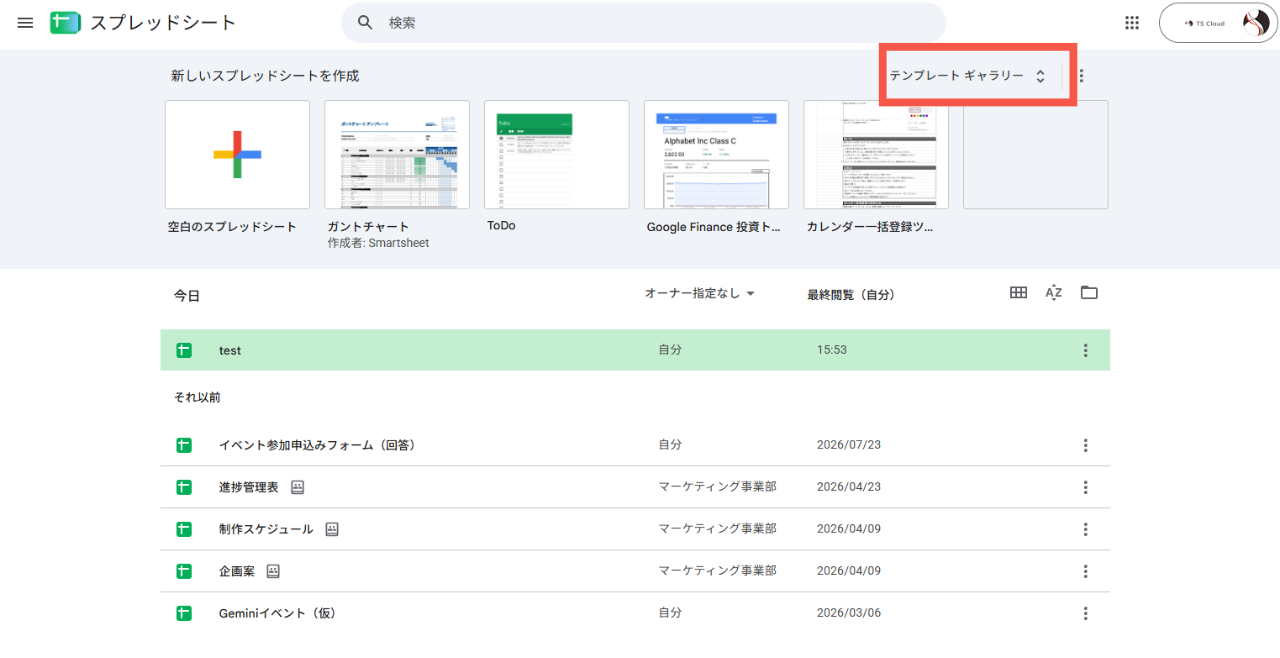1280x658 pixels.
Task: Click the 作成者: Smartsheet caption
Action: 378,243
